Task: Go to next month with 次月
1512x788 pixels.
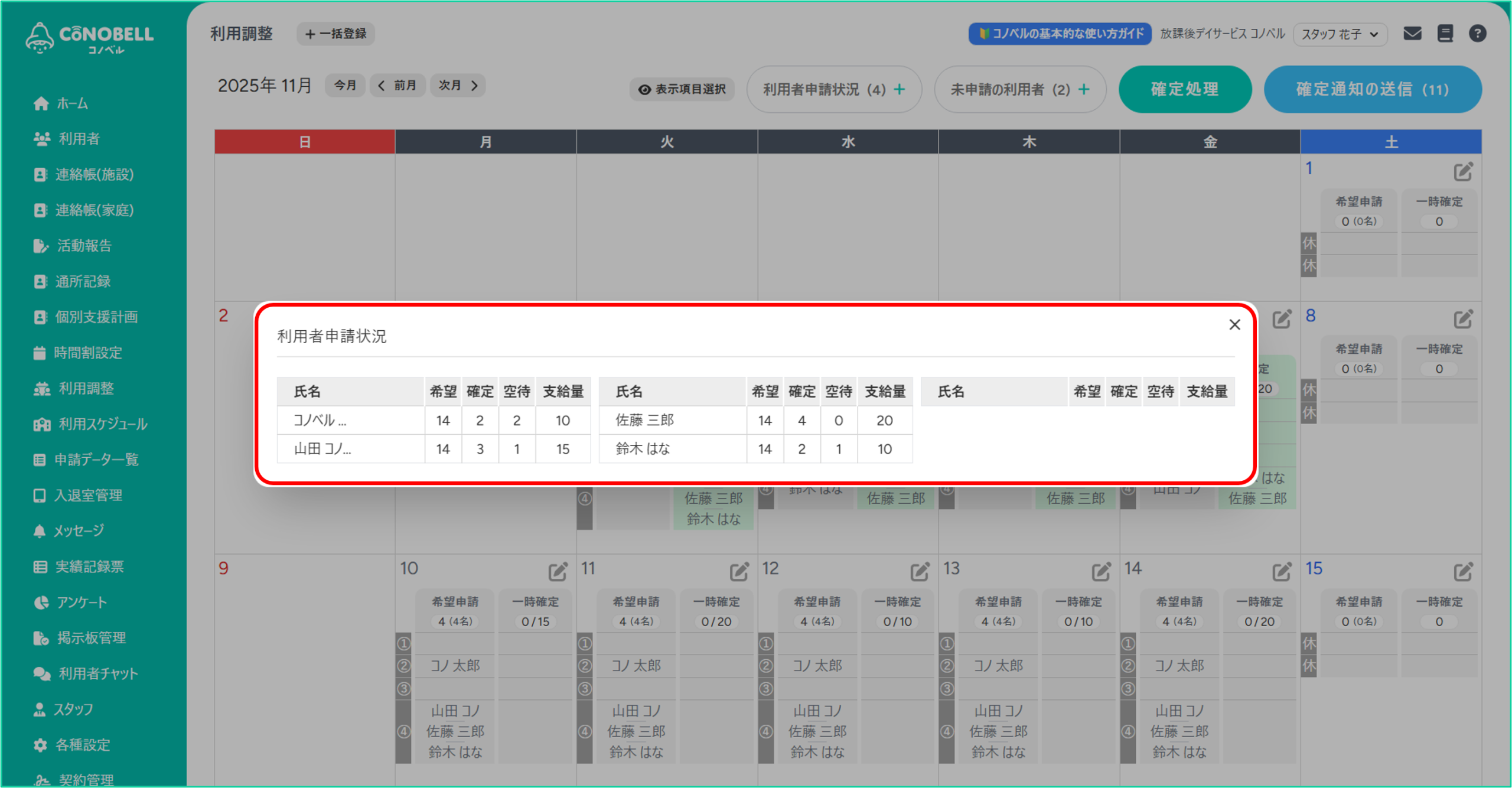Action: [x=458, y=86]
